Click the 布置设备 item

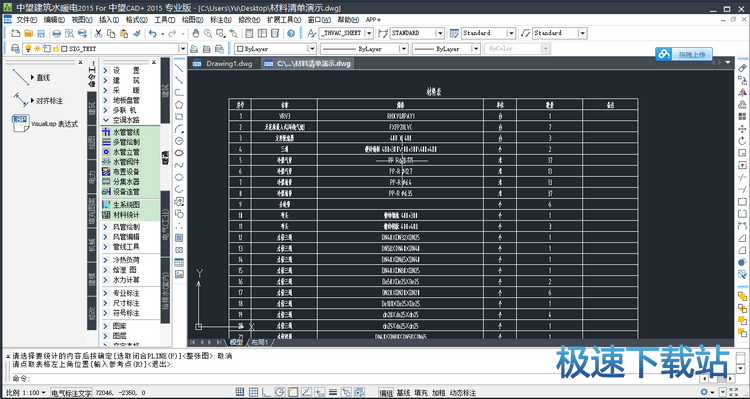[121, 172]
